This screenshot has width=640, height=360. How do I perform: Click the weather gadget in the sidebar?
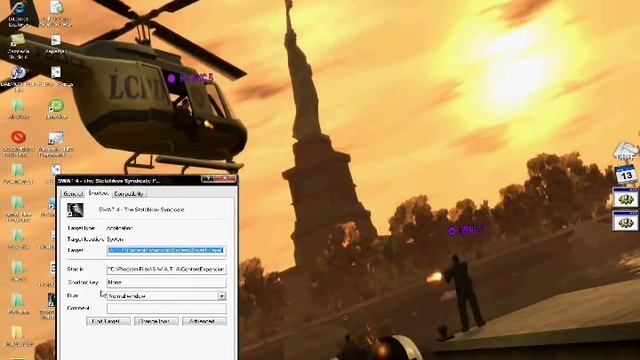tap(626, 151)
